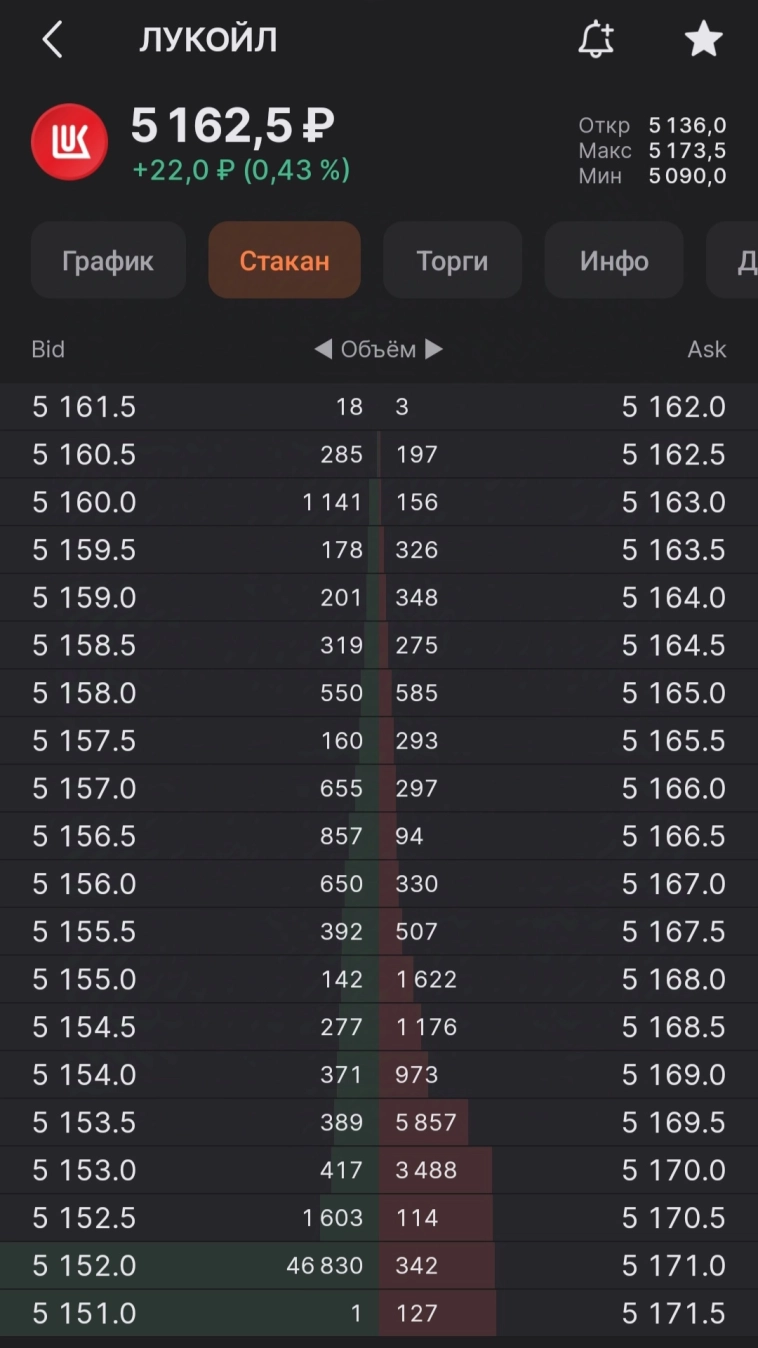Toggle the favorite star icon

point(703,40)
